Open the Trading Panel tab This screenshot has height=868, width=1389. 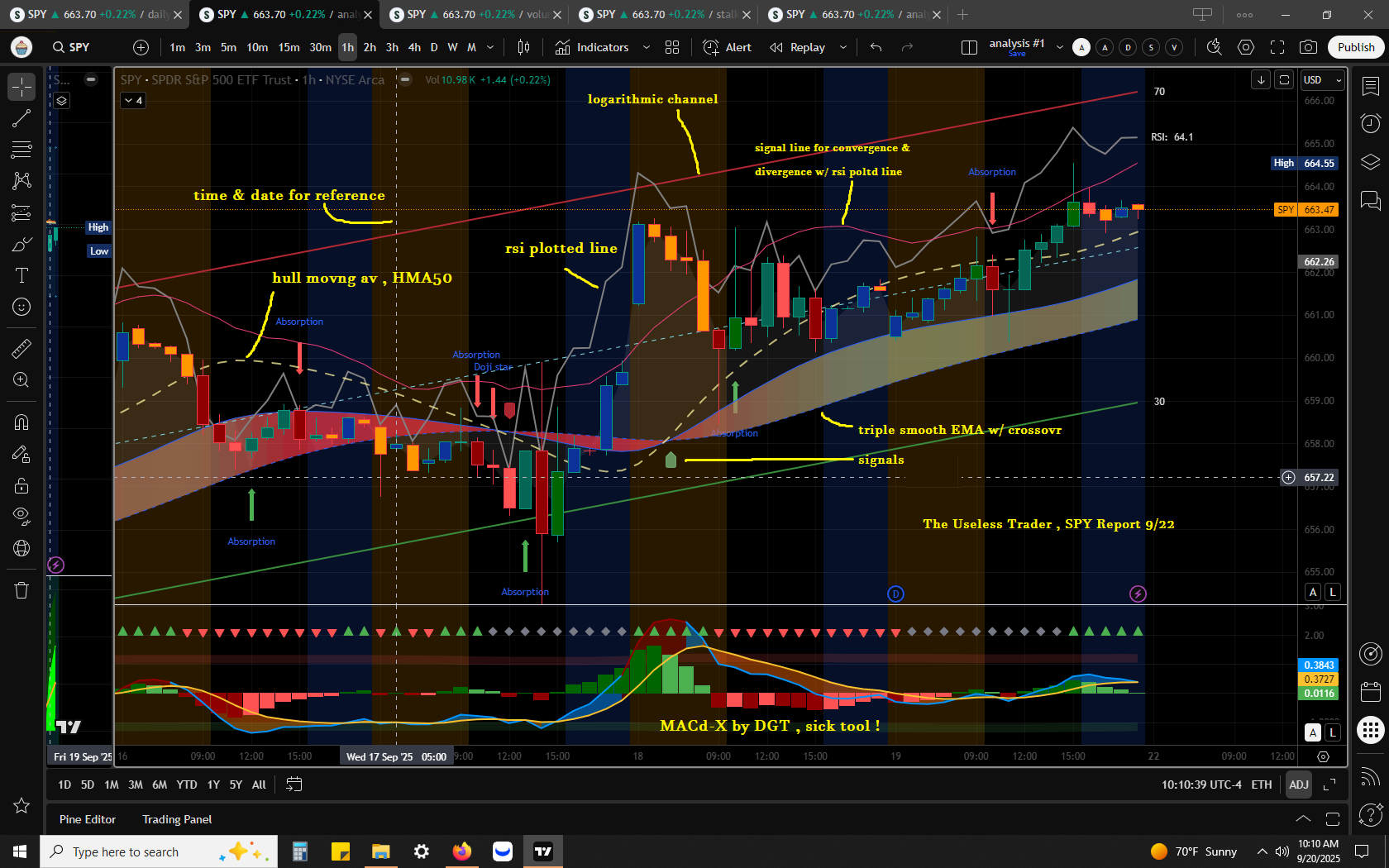point(177,819)
